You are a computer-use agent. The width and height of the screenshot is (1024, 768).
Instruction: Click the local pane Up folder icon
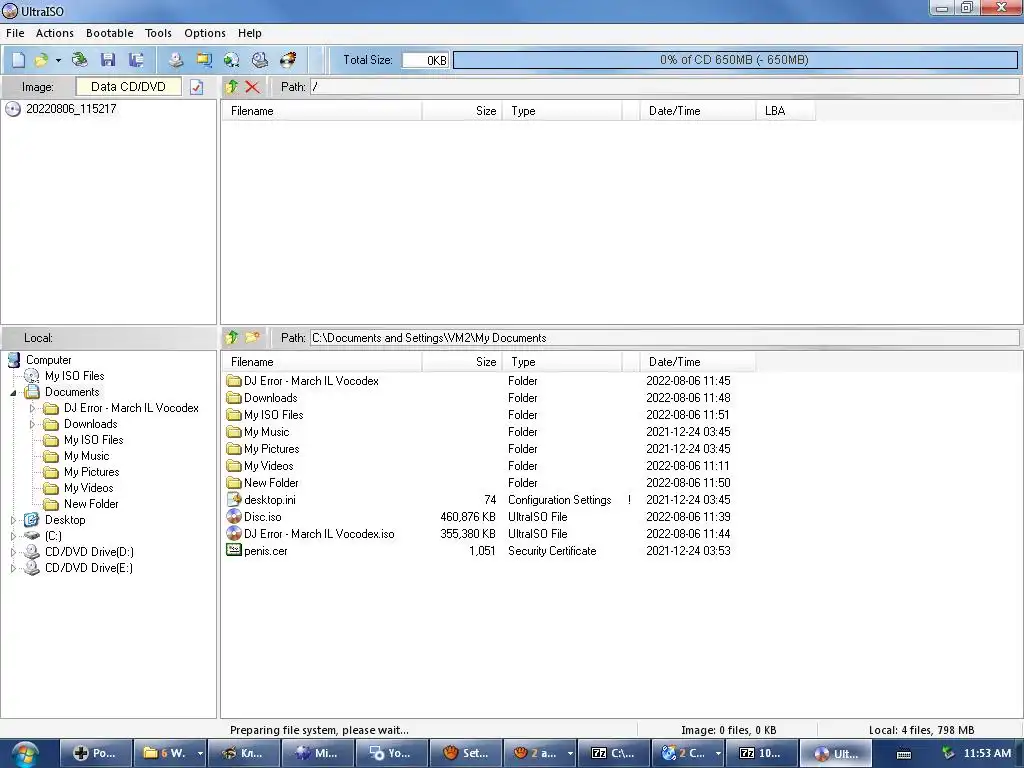(232, 338)
